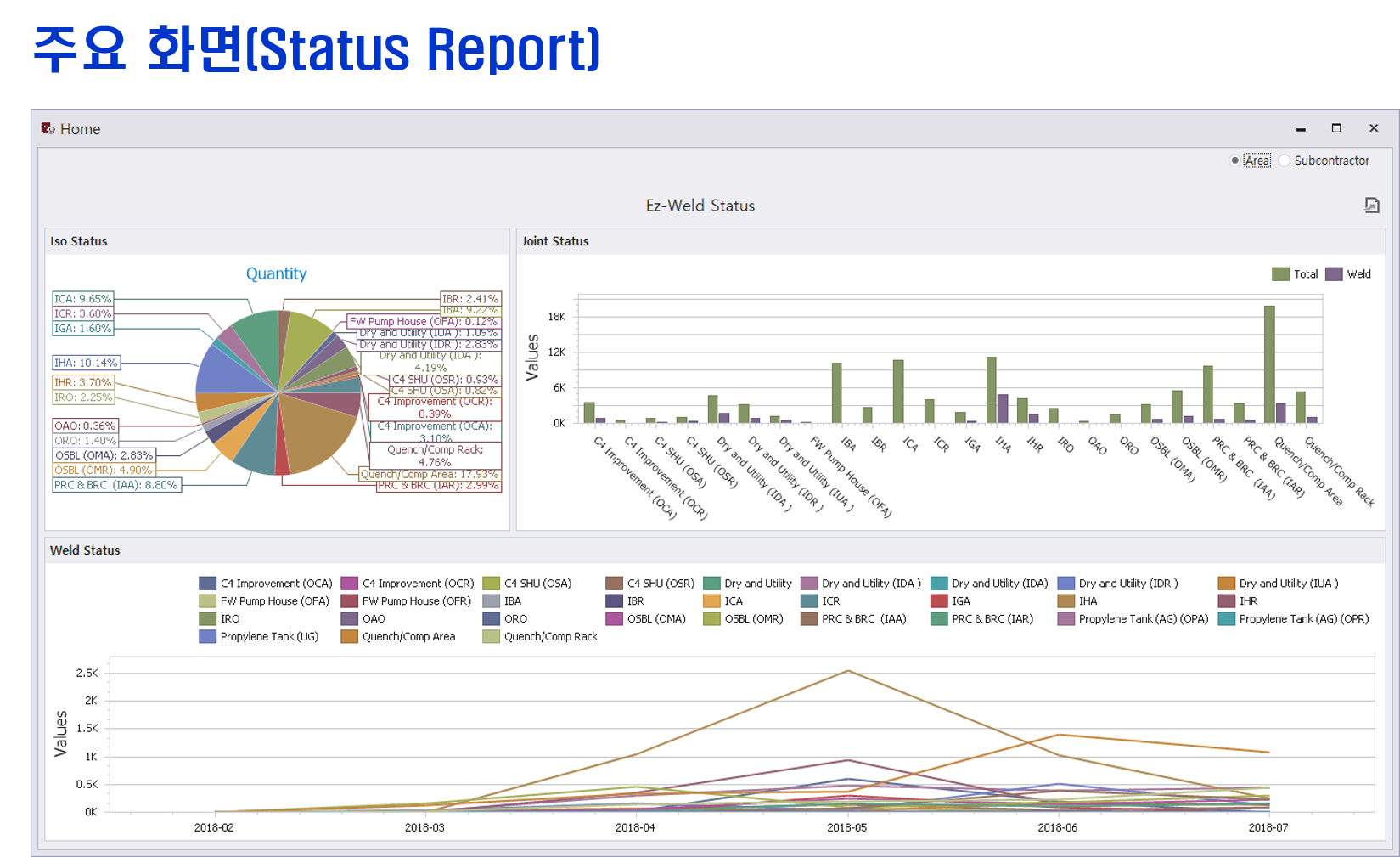Select the Area radio button
1400x857 pixels.
[1234, 161]
